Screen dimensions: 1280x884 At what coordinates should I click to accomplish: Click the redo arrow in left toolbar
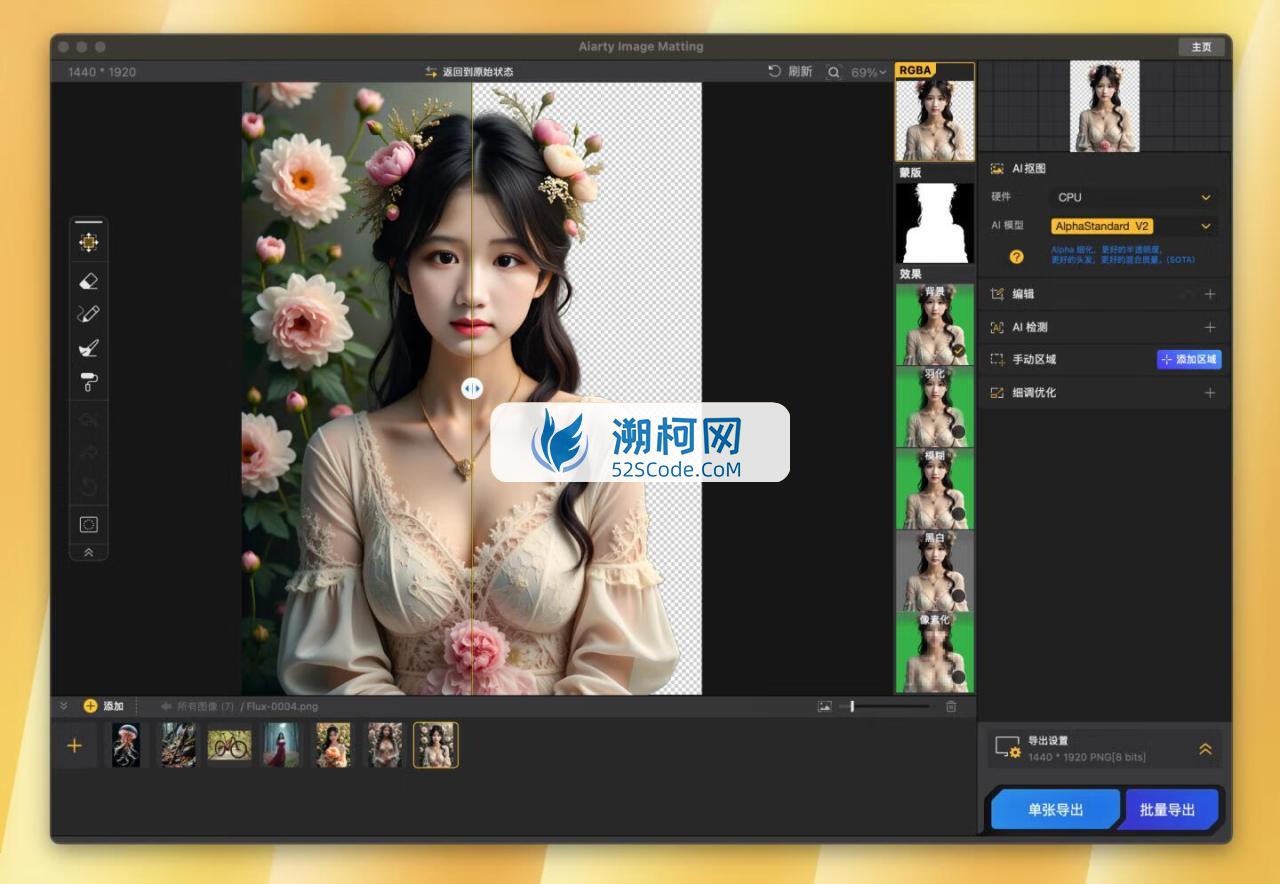89,454
